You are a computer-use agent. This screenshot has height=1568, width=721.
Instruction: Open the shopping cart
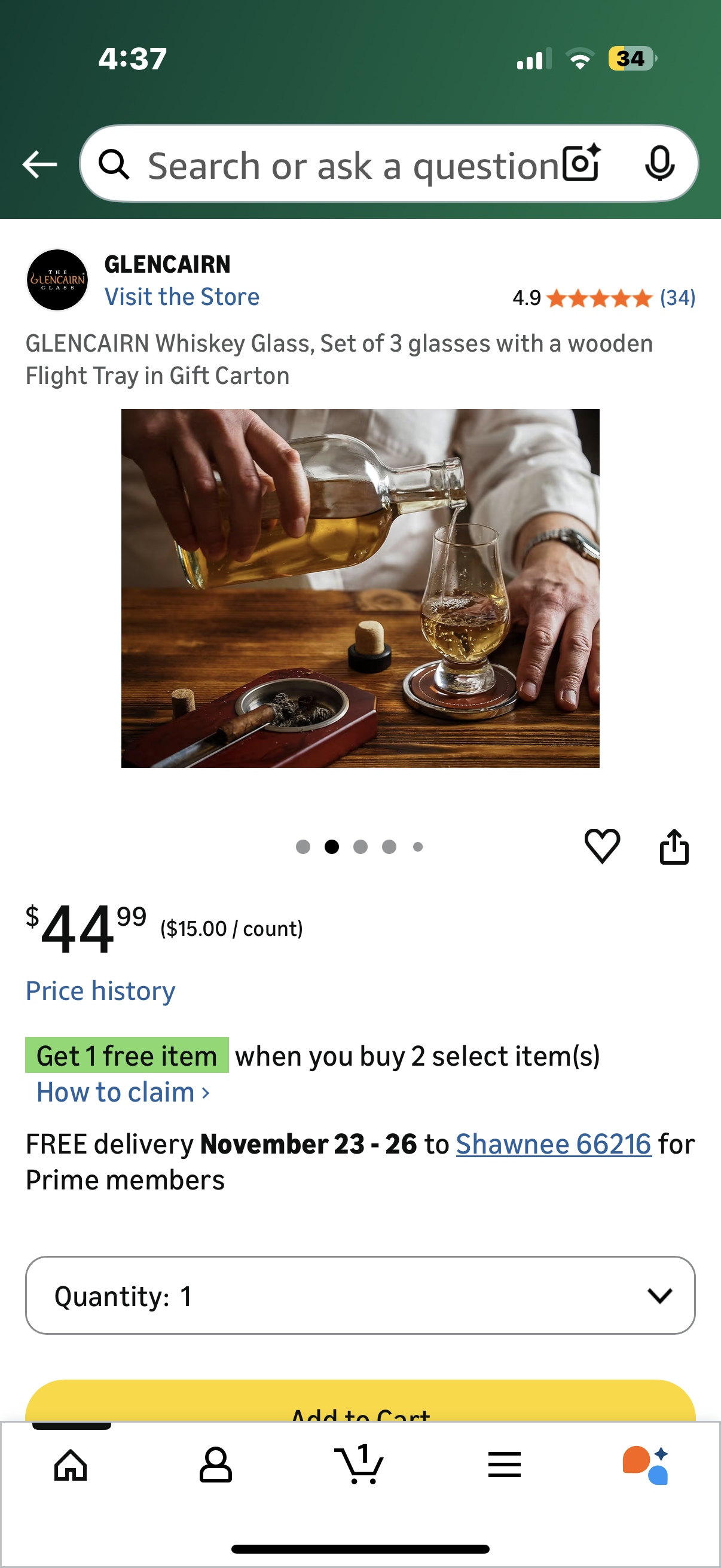tap(360, 1465)
